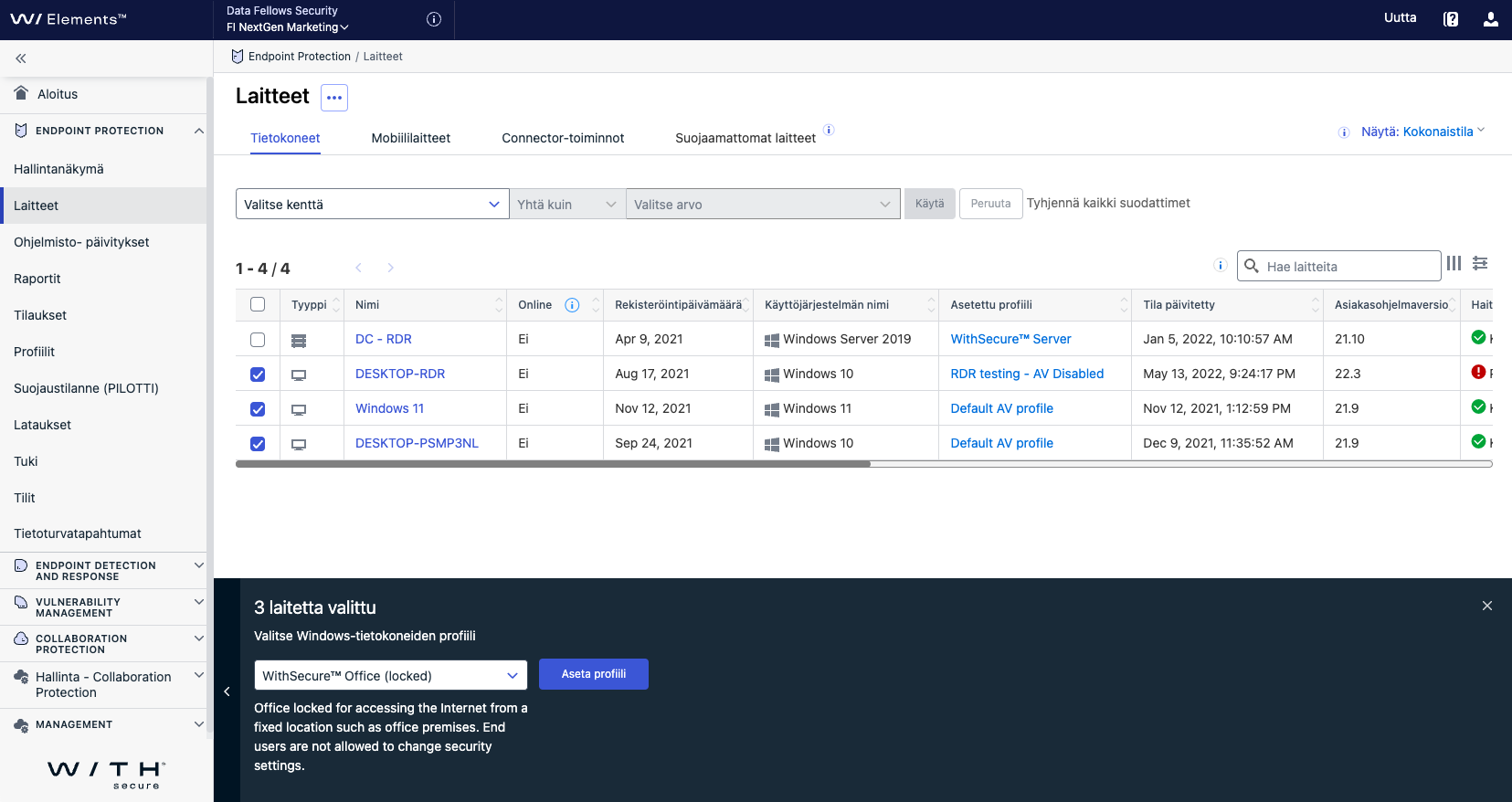
Task: Open the Valitse kenttä dropdown
Action: click(372, 205)
